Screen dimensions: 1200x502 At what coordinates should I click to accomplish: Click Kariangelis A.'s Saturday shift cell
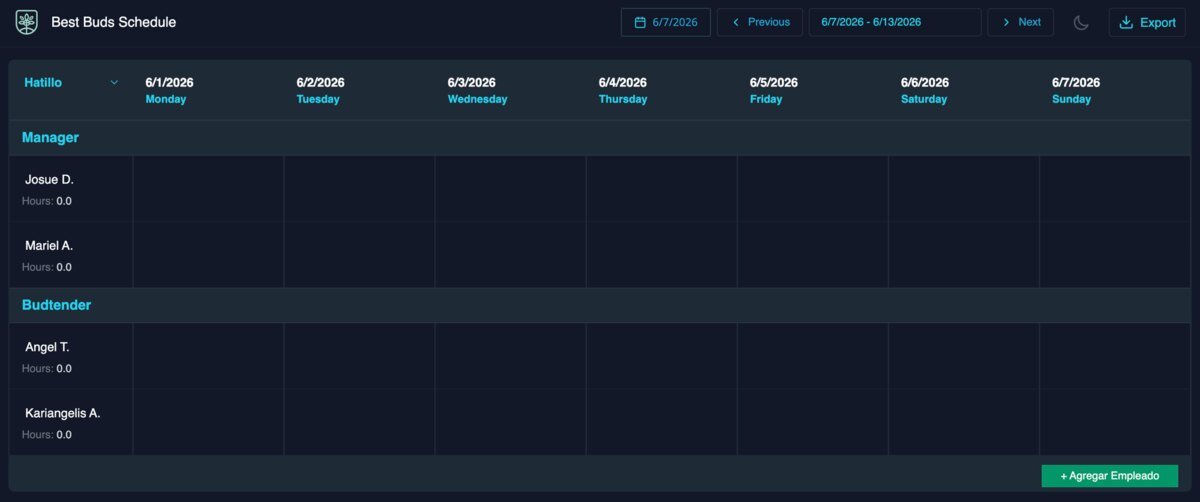964,422
